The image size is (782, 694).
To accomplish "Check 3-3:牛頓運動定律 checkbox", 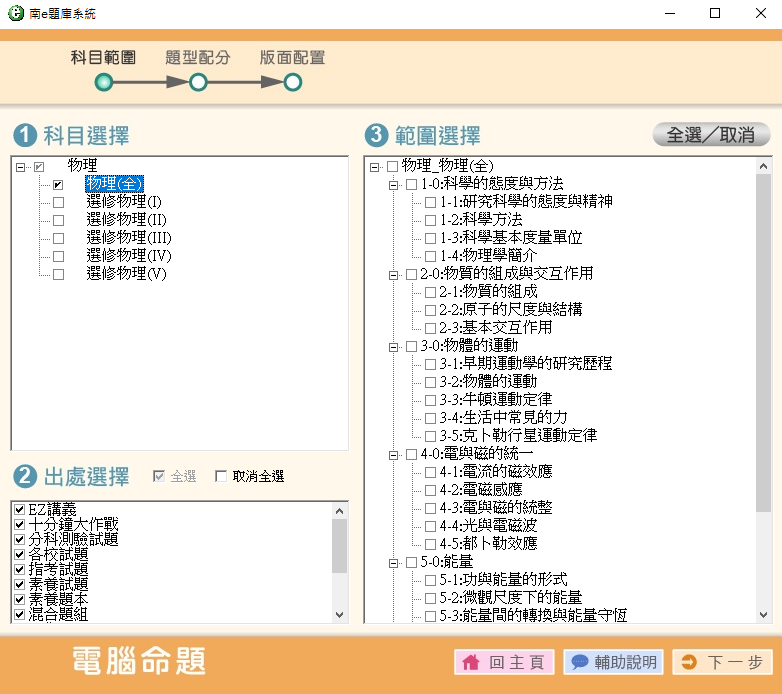I will pos(430,400).
